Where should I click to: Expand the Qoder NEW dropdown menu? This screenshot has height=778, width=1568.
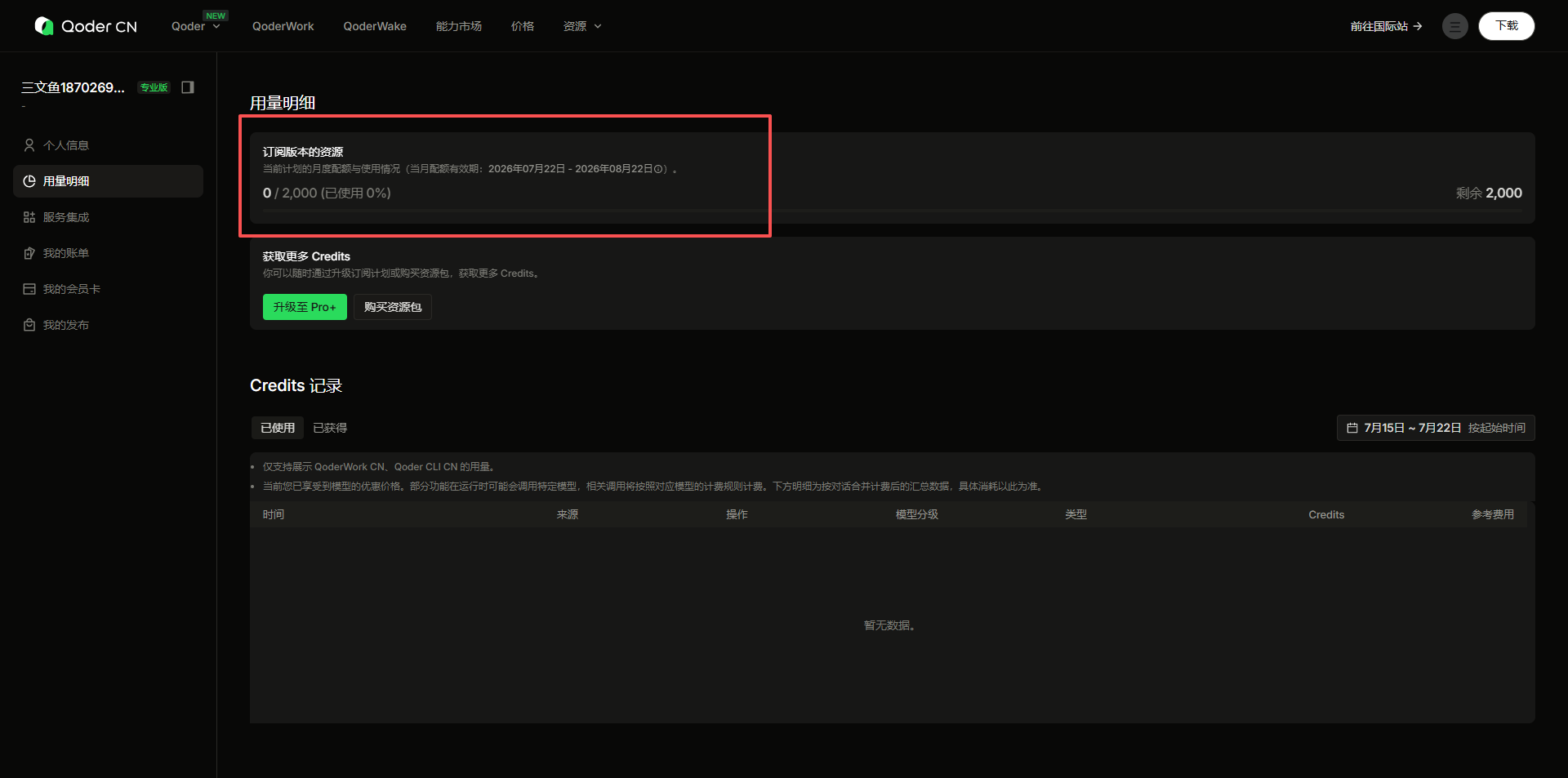click(197, 26)
